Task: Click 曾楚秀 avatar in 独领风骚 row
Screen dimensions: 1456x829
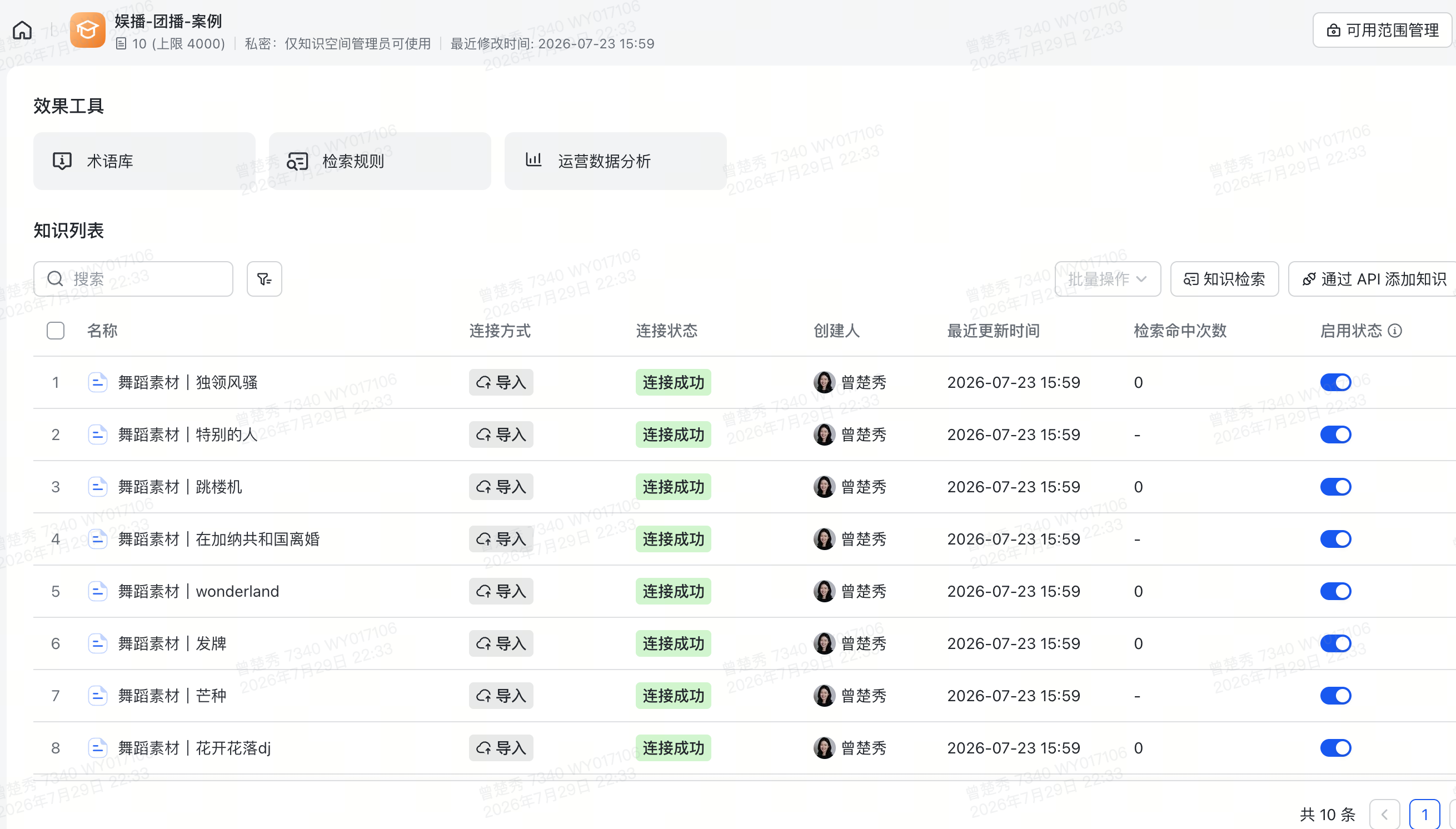Action: pos(824,383)
